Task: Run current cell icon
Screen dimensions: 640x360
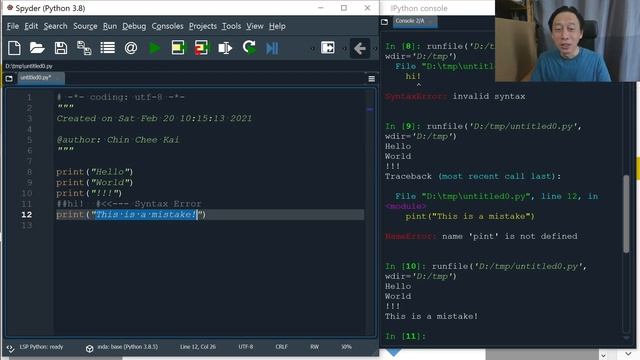Action: (178, 48)
